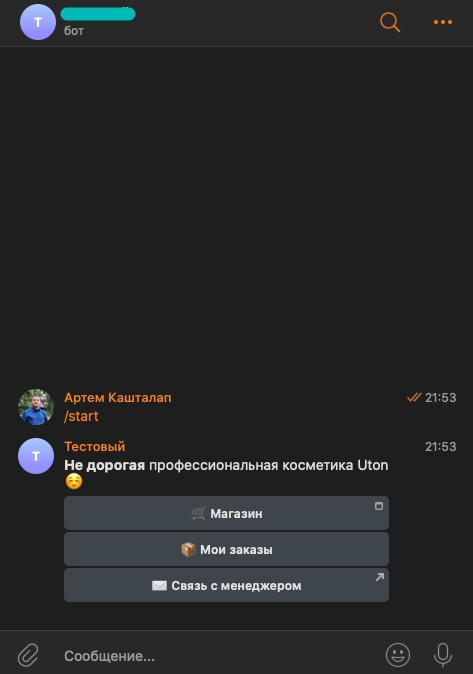Click the Тестовый bot message avatar

click(36, 456)
